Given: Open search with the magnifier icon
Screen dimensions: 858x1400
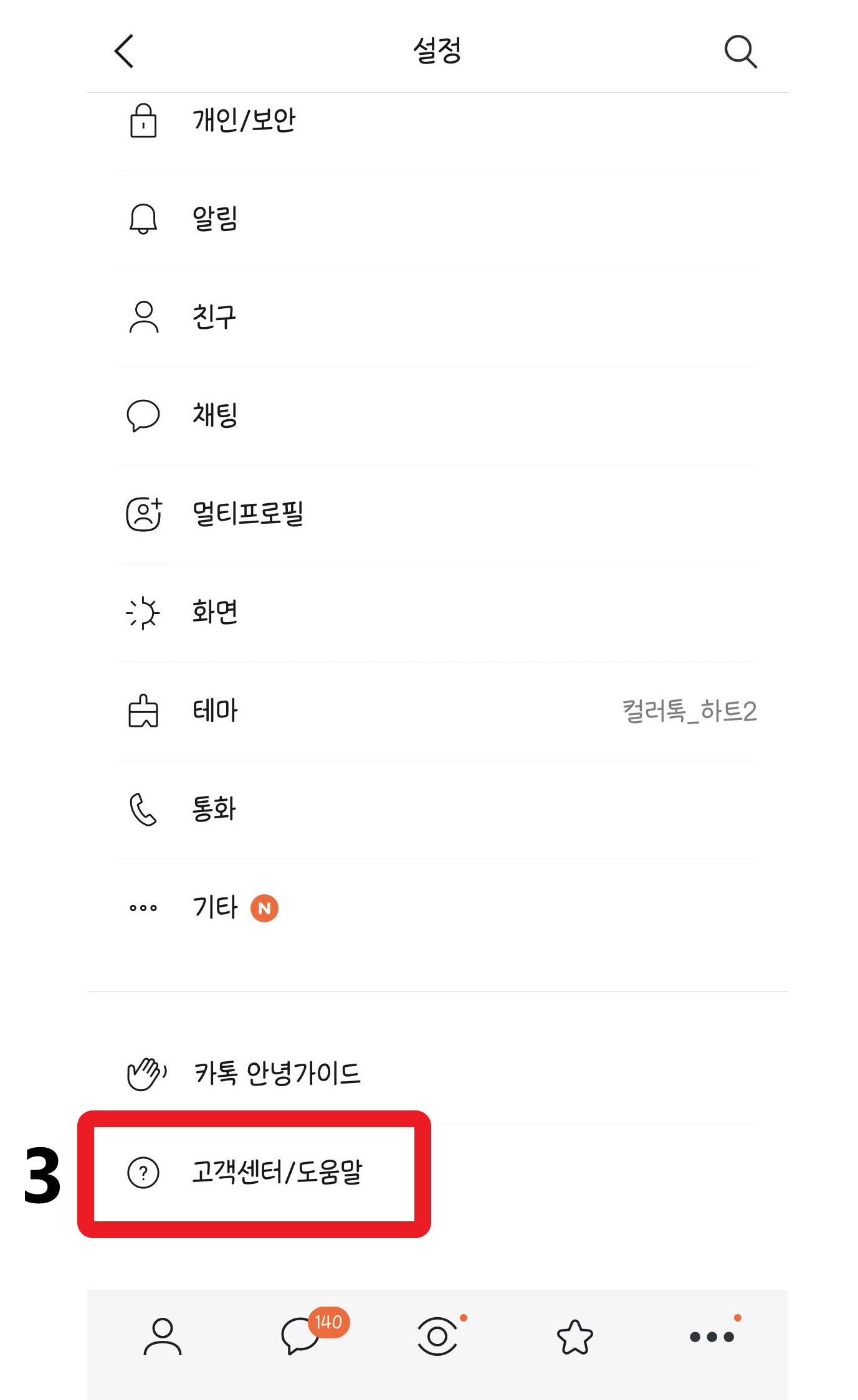Looking at the screenshot, I should click(x=740, y=51).
